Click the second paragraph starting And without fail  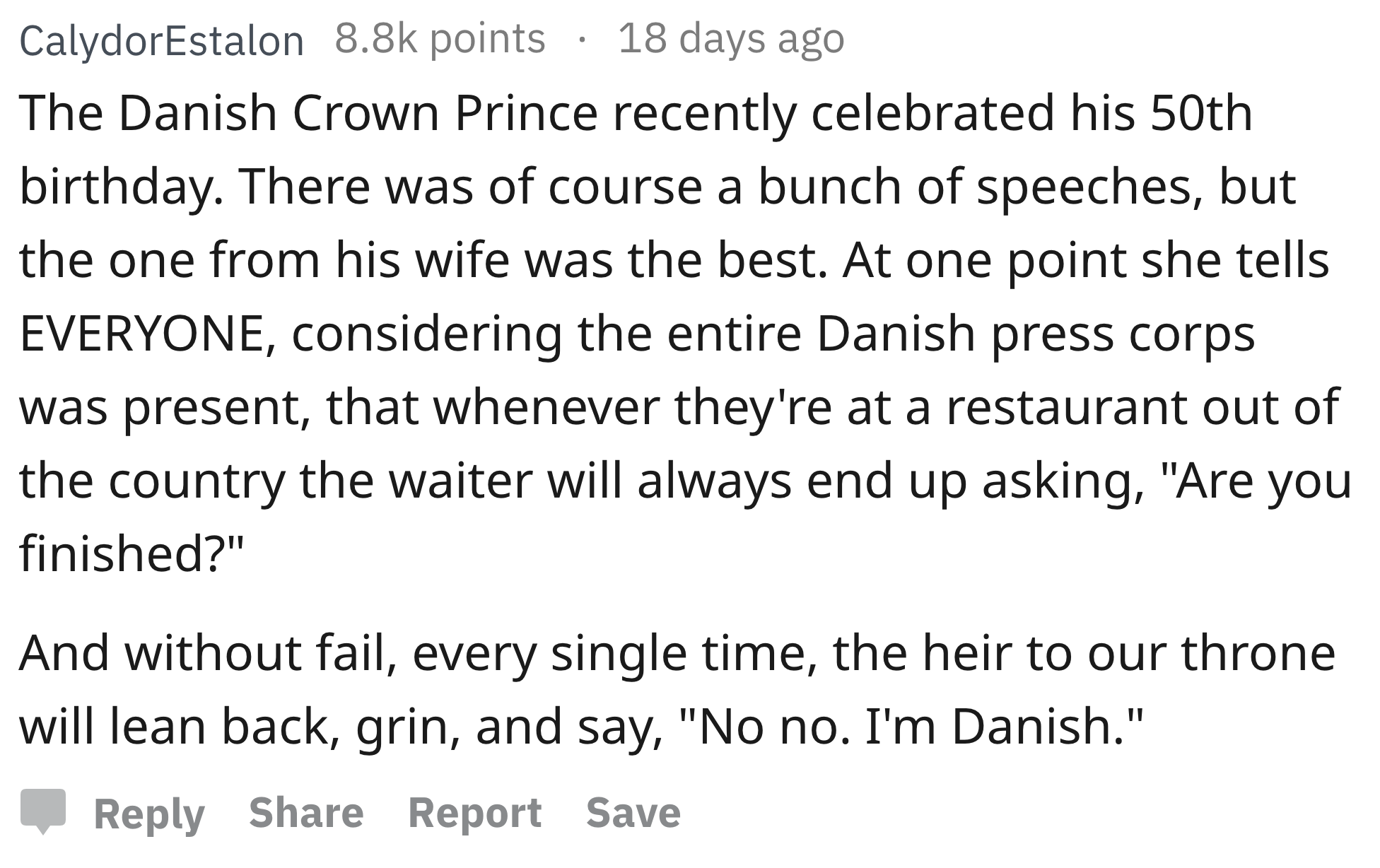[677, 690]
